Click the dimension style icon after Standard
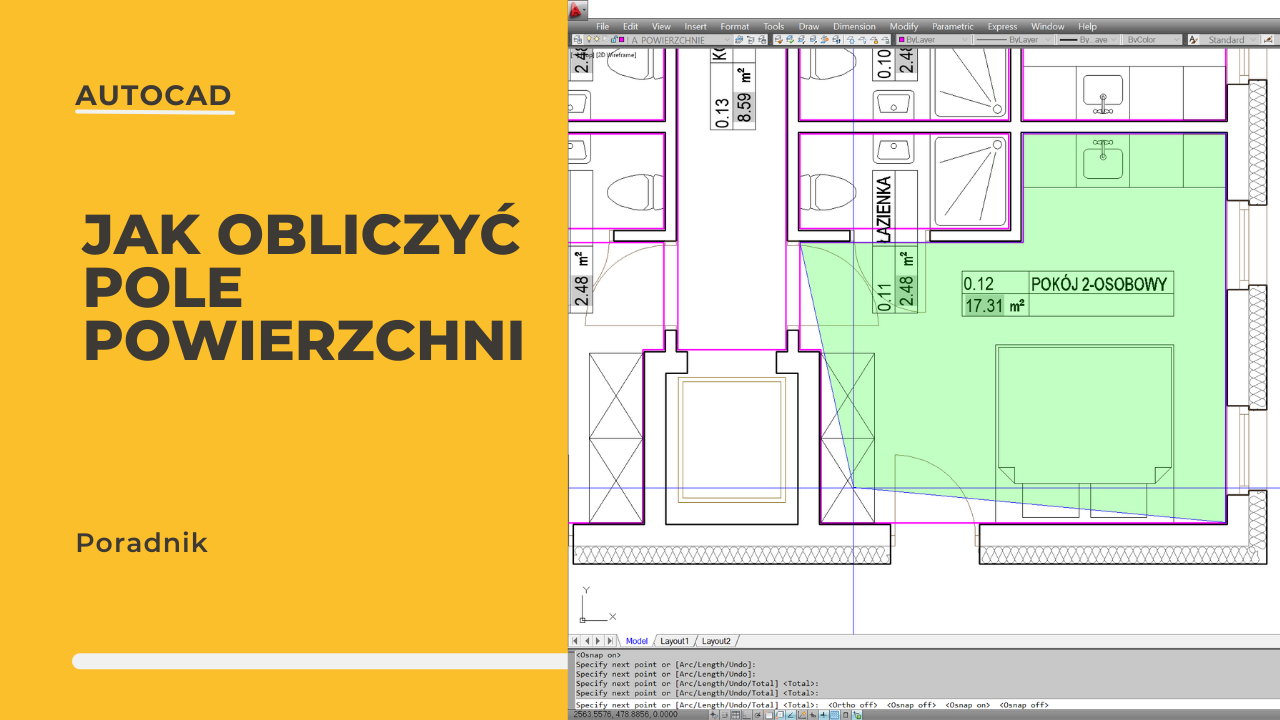This screenshot has width=1280, height=720. point(1268,40)
